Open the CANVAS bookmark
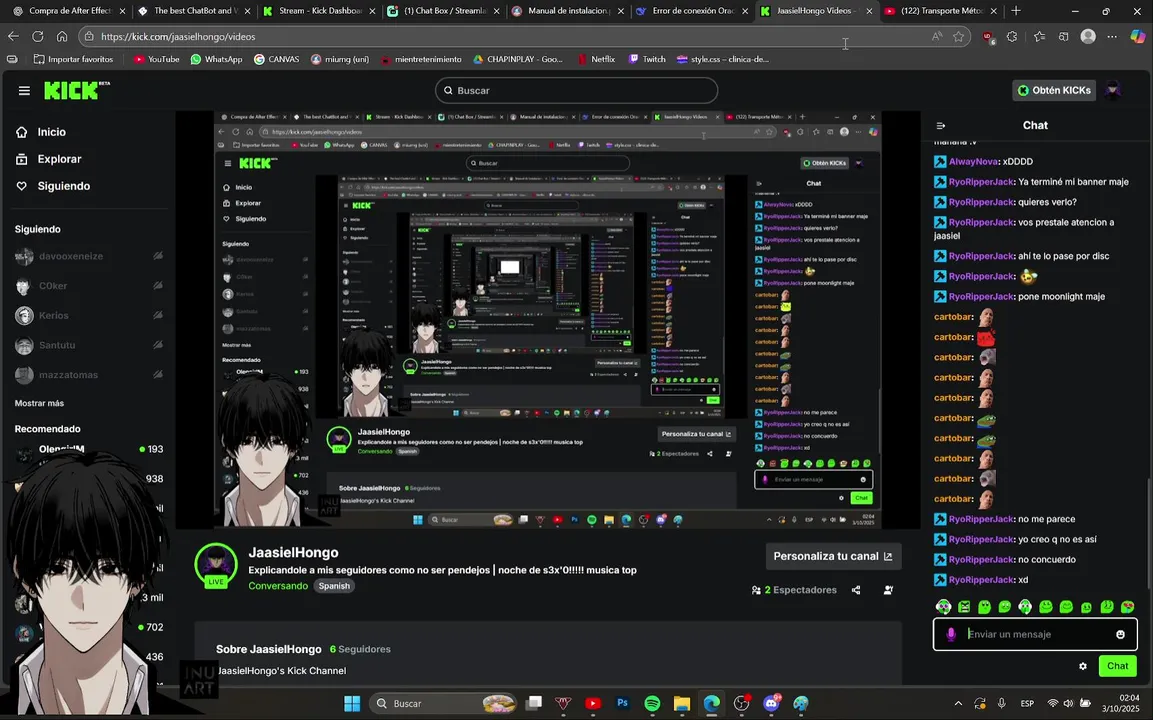 [x=276, y=59]
